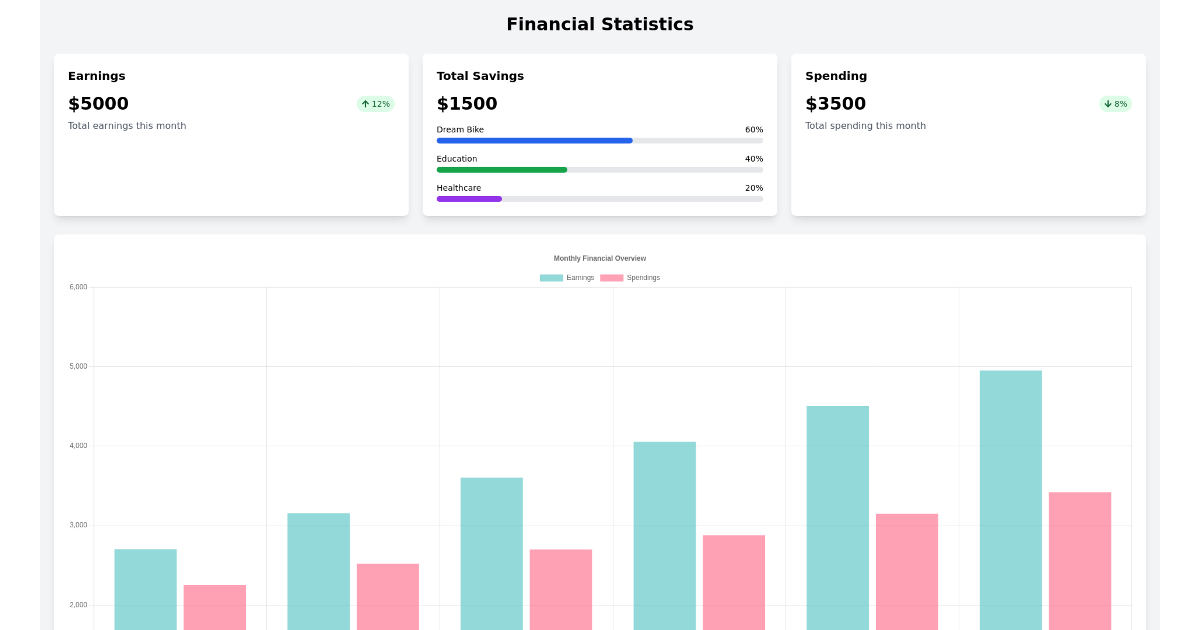Click the Healthcare 20% label
The width and height of the screenshot is (1200, 630).
[x=753, y=188]
